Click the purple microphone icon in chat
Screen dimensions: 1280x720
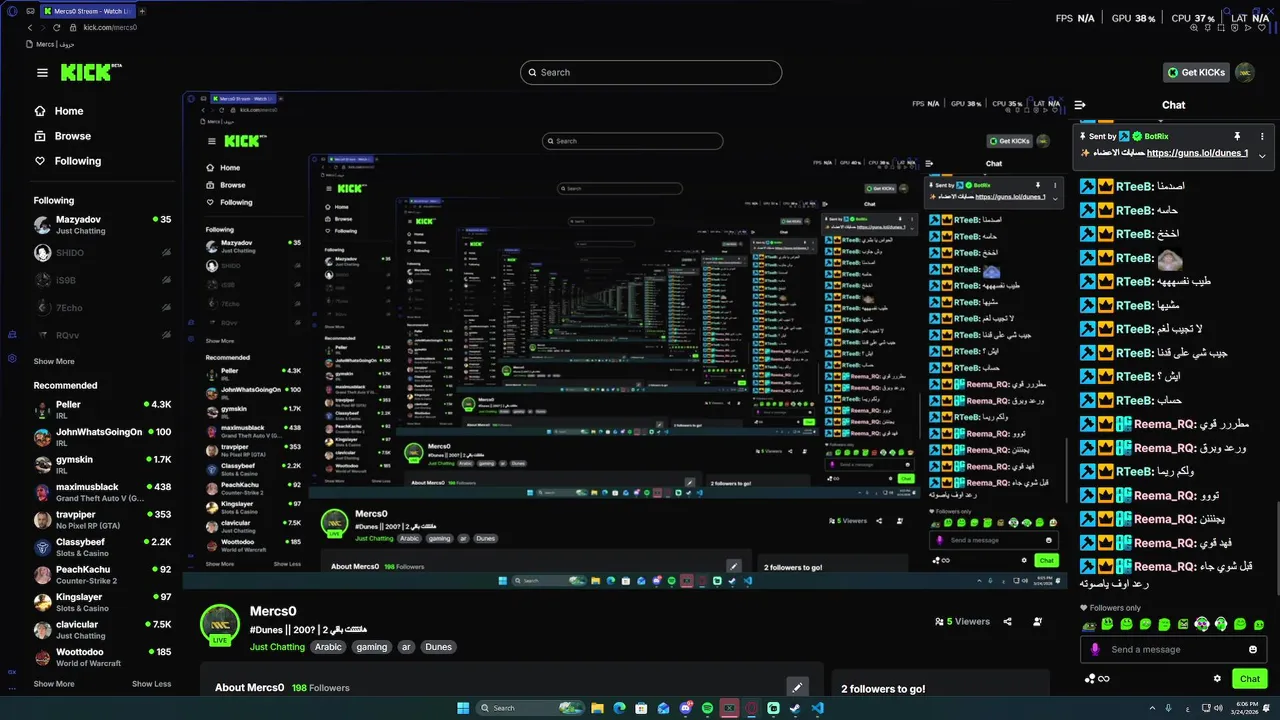[x=1095, y=649]
